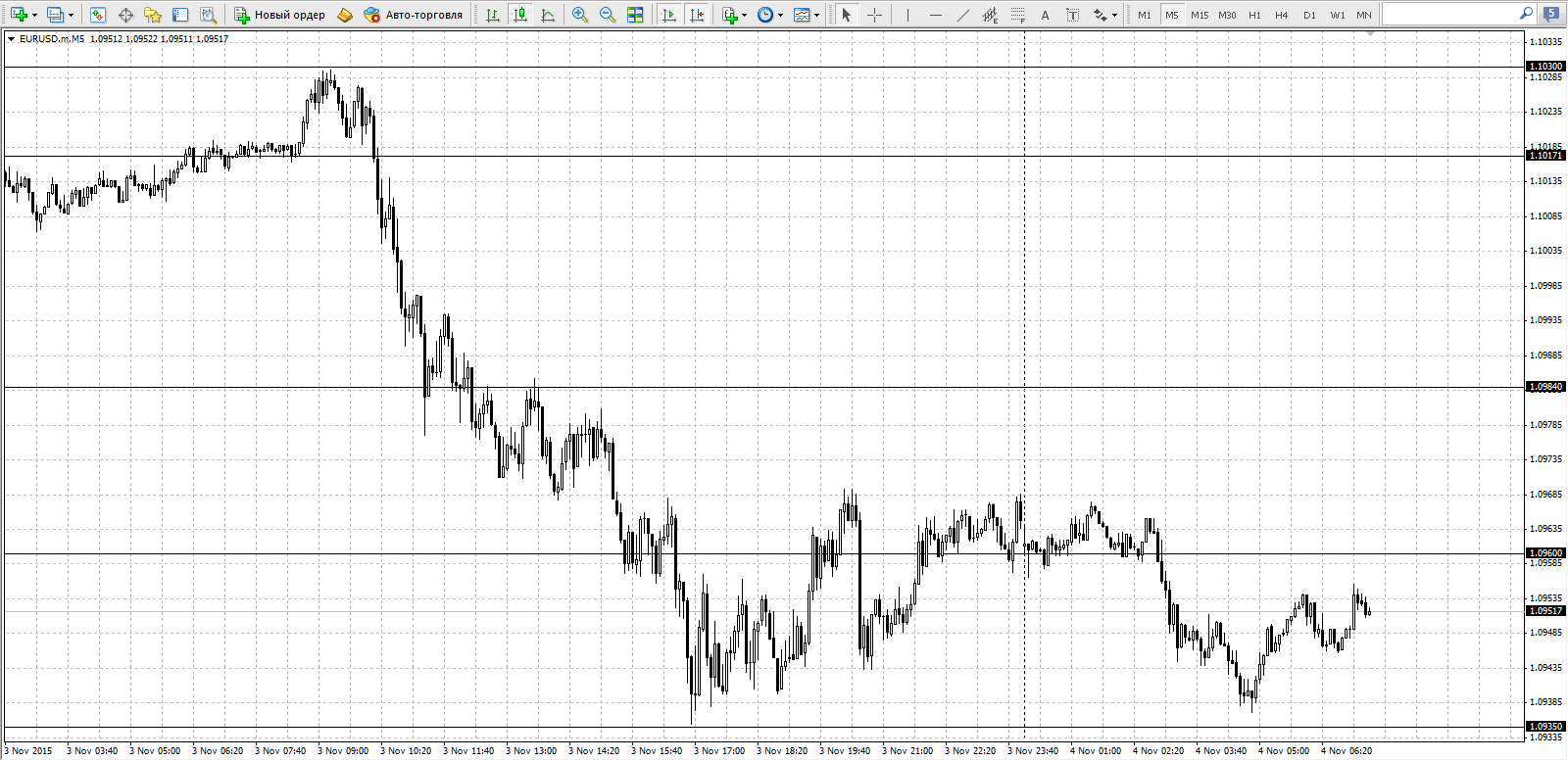Select the 1.09350 horizontal line label
Viewport: 1568px width, 761px height.
point(1546,727)
